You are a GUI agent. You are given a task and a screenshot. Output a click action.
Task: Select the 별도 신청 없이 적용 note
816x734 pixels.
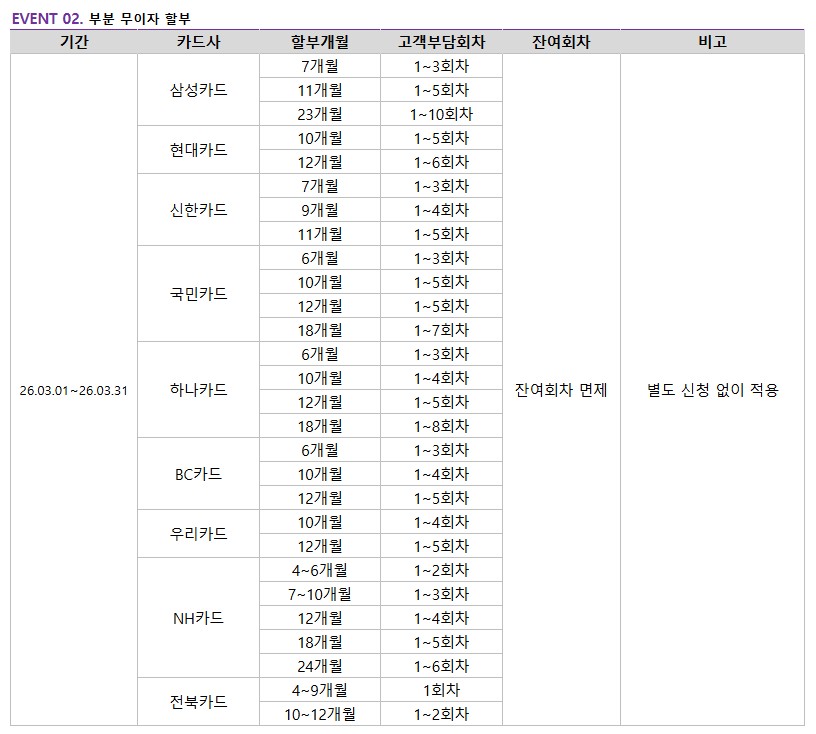(x=712, y=390)
